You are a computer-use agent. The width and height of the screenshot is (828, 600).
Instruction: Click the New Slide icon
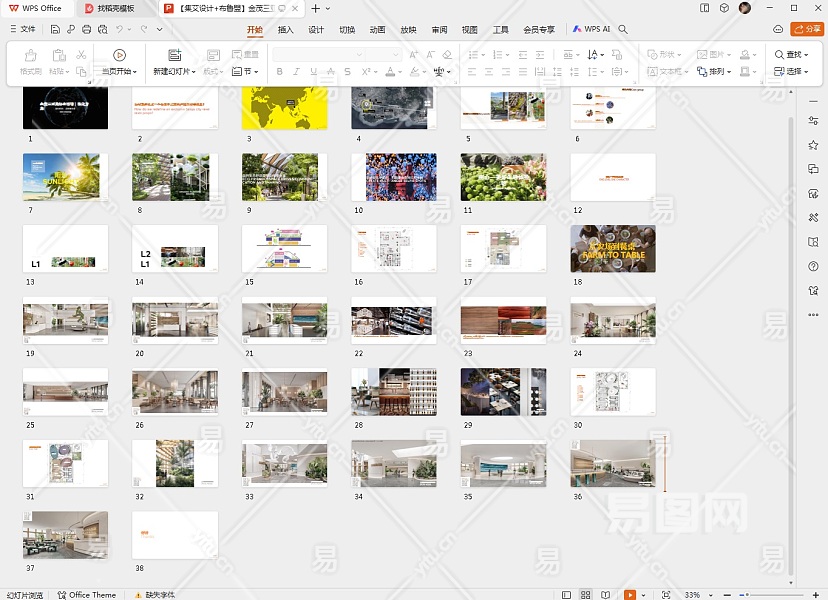coord(174,56)
